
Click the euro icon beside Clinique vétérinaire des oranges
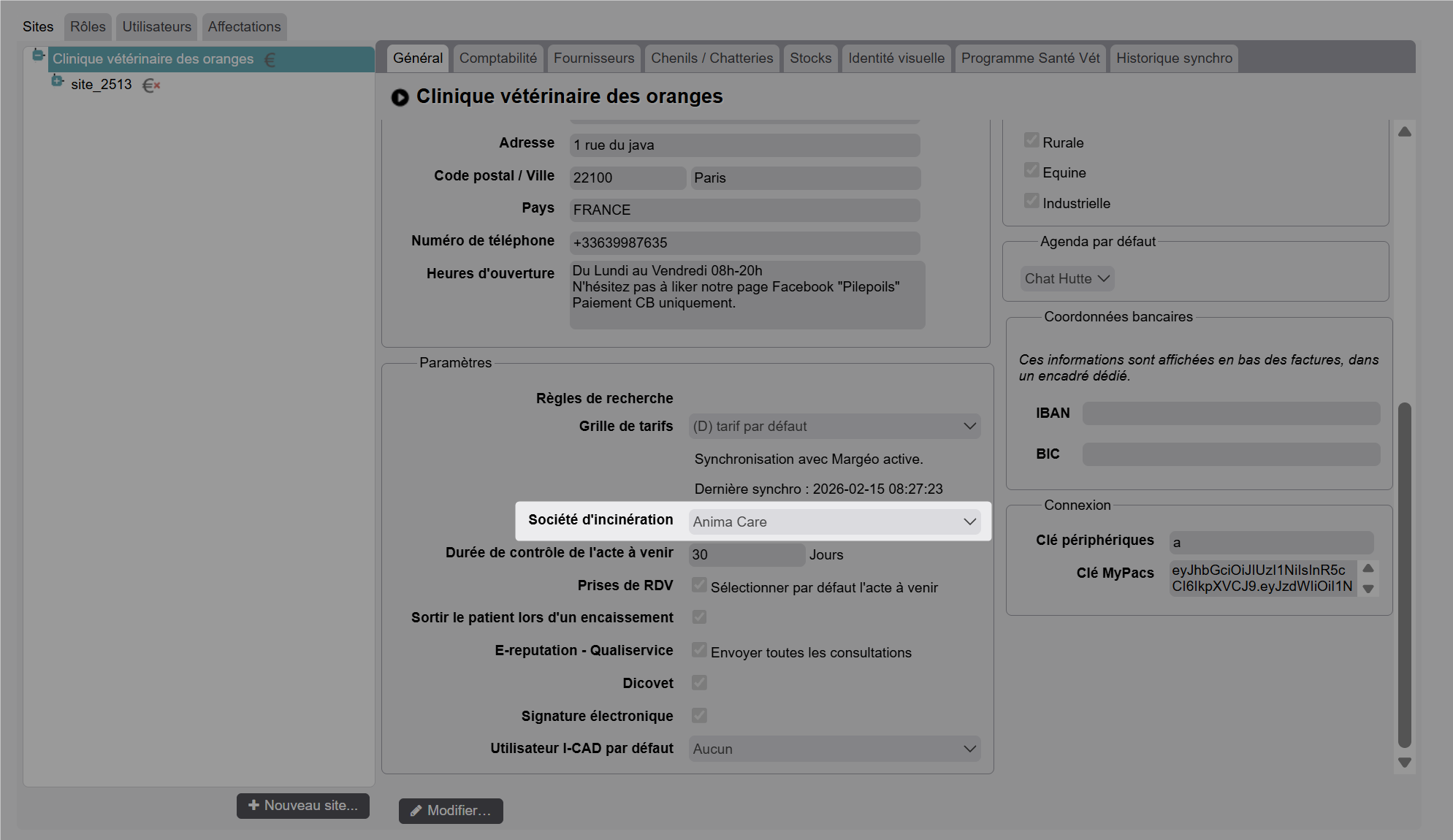[270, 60]
